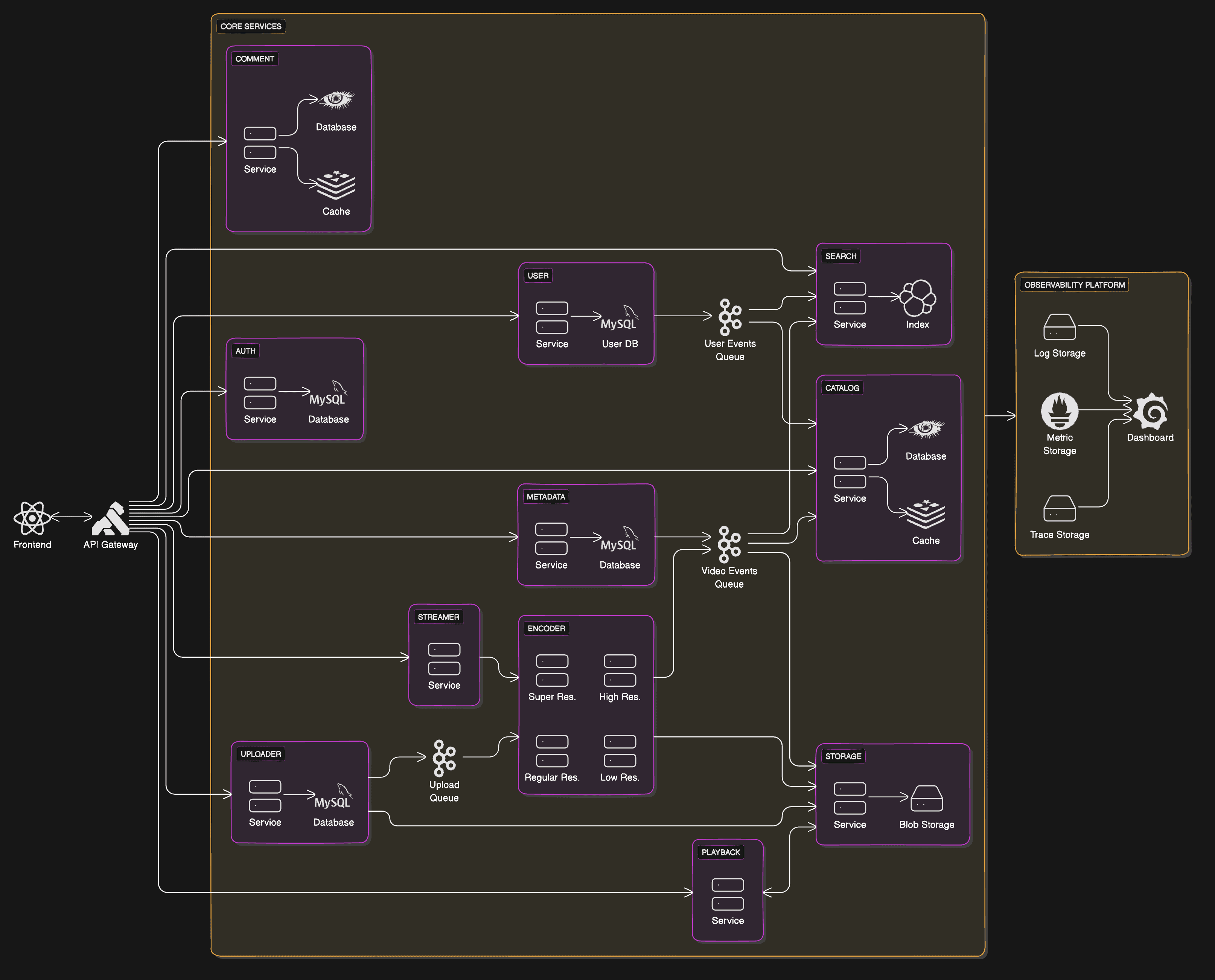Select the PLAYBACK section label

tap(721, 852)
